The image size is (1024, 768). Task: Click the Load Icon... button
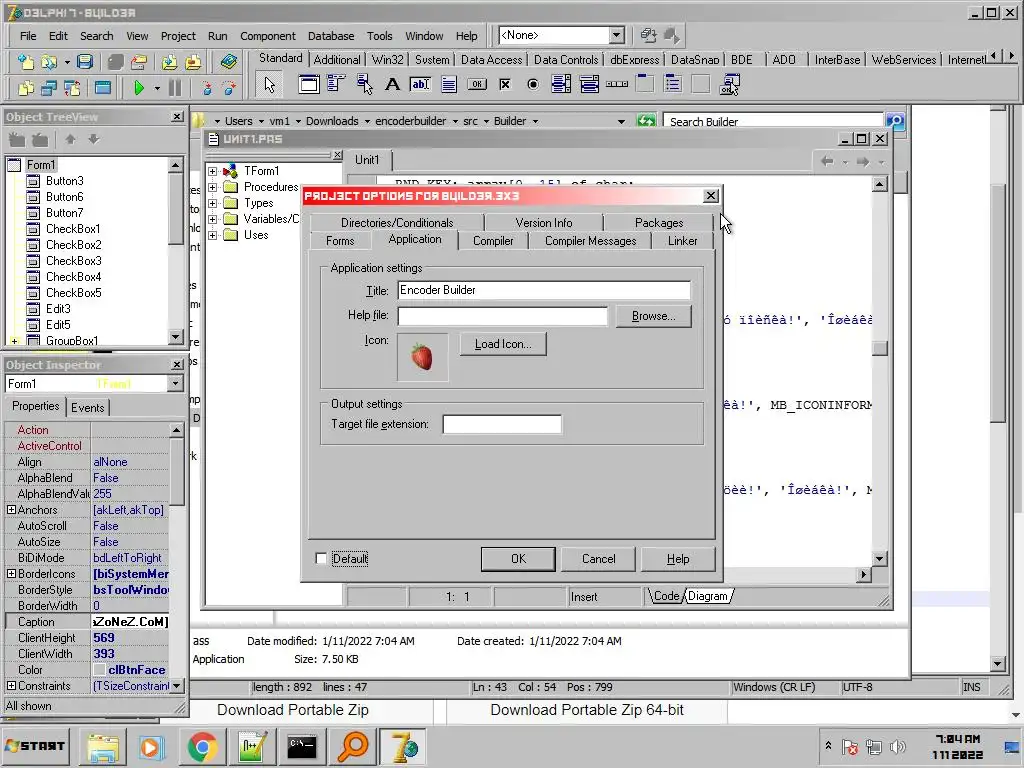point(503,344)
